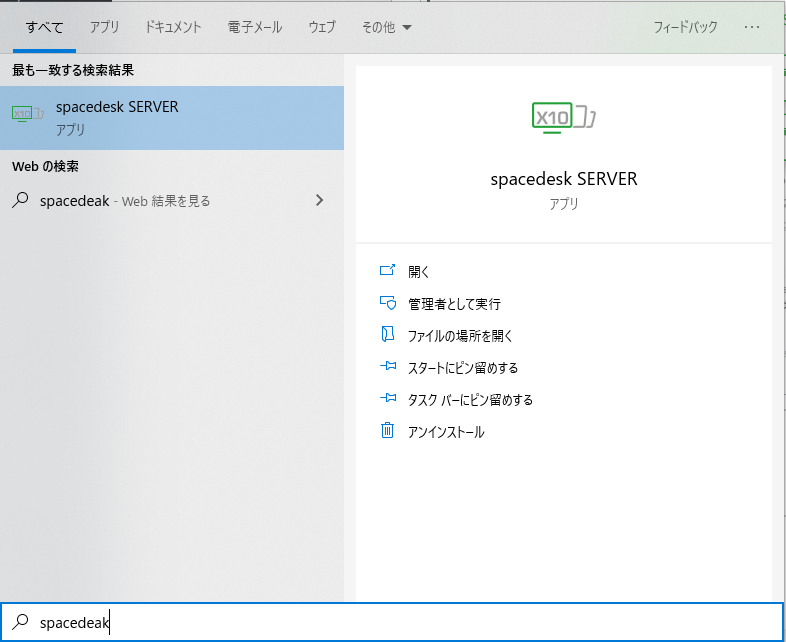The height and width of the screenshot is (642, 786).
Task: Expand web result with right chevron arrow
Action: (319, 200)
